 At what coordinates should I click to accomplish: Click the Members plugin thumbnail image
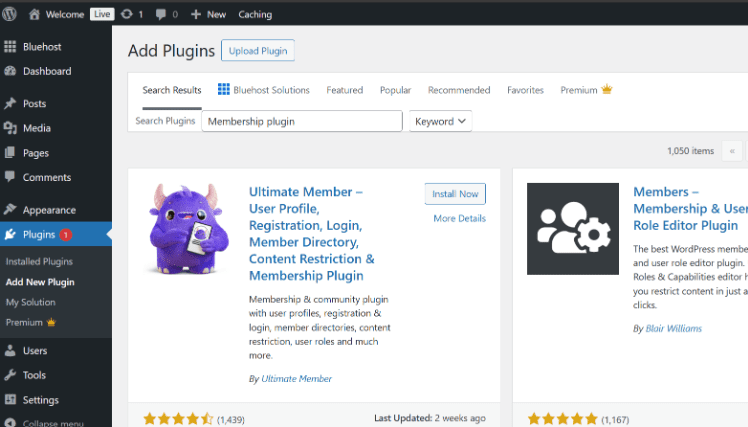click(572, 229)
